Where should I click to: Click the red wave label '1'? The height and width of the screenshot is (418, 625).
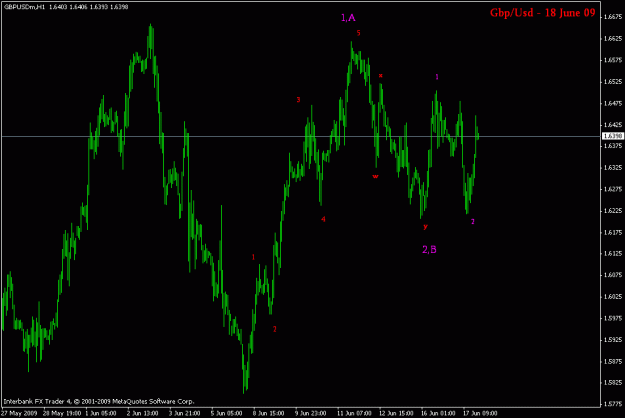pyautogui.click(x=253, y=257)
